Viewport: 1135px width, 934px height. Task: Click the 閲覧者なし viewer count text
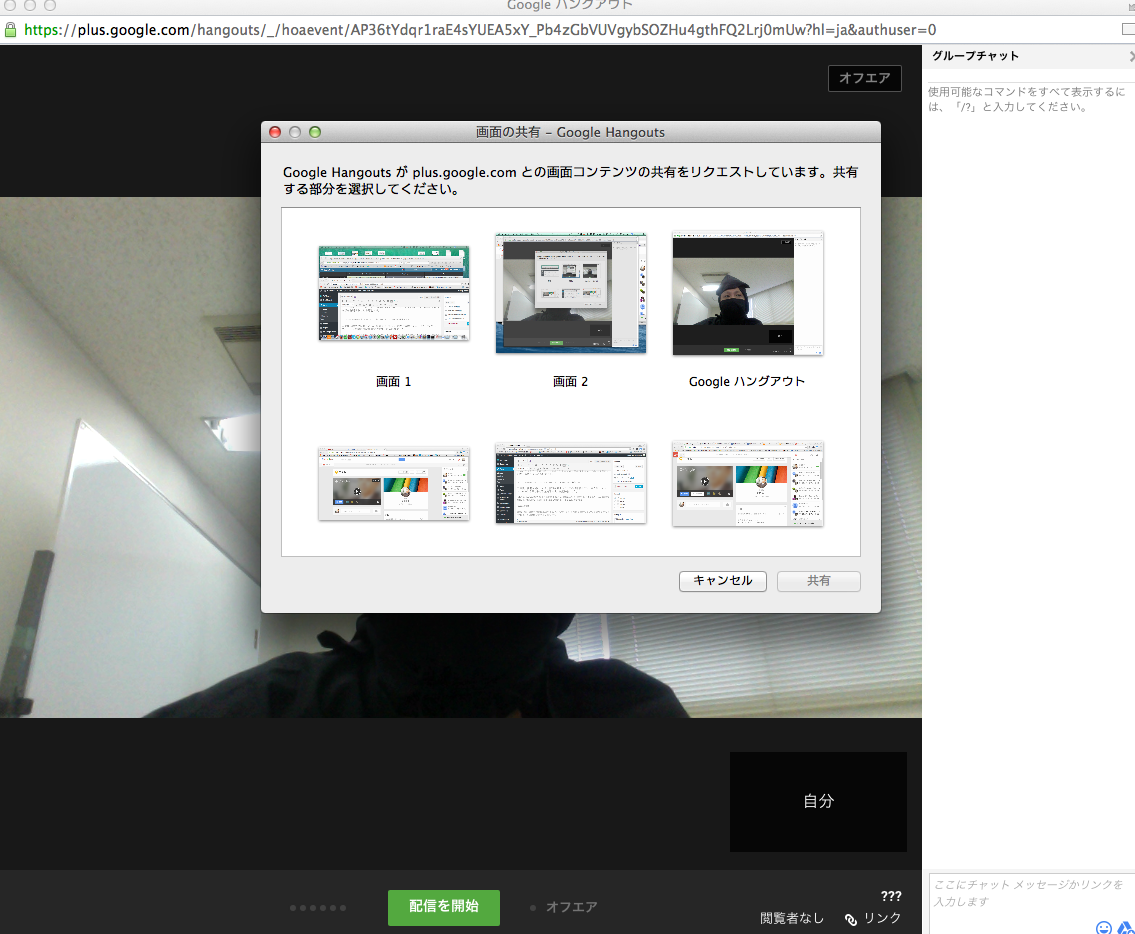pyautogui.click(x=792, y=919)
